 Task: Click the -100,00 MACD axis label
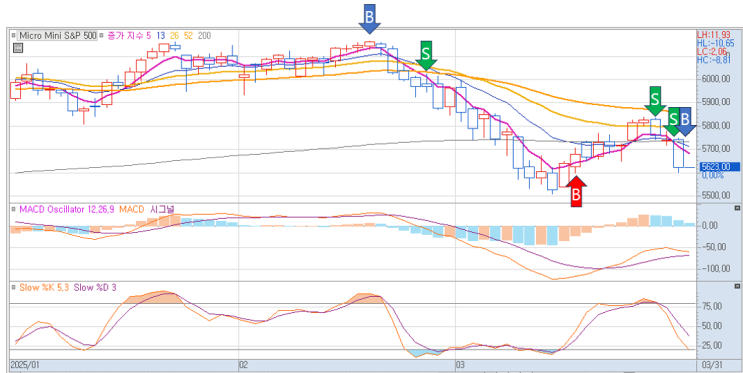pyautogui.click(x=715, y=269)
